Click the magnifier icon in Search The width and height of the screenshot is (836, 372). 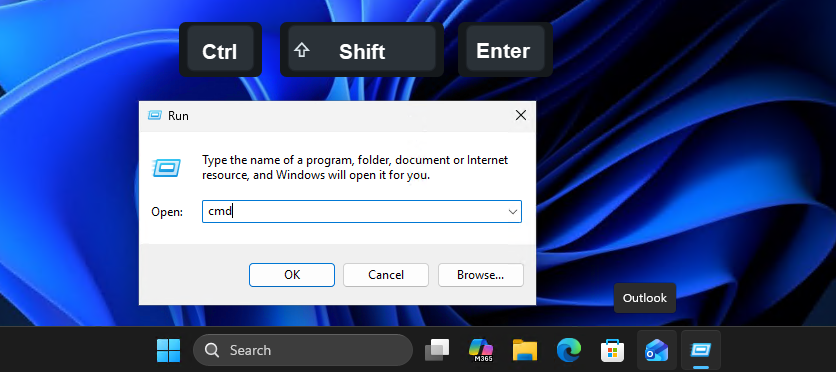point(212,350)
